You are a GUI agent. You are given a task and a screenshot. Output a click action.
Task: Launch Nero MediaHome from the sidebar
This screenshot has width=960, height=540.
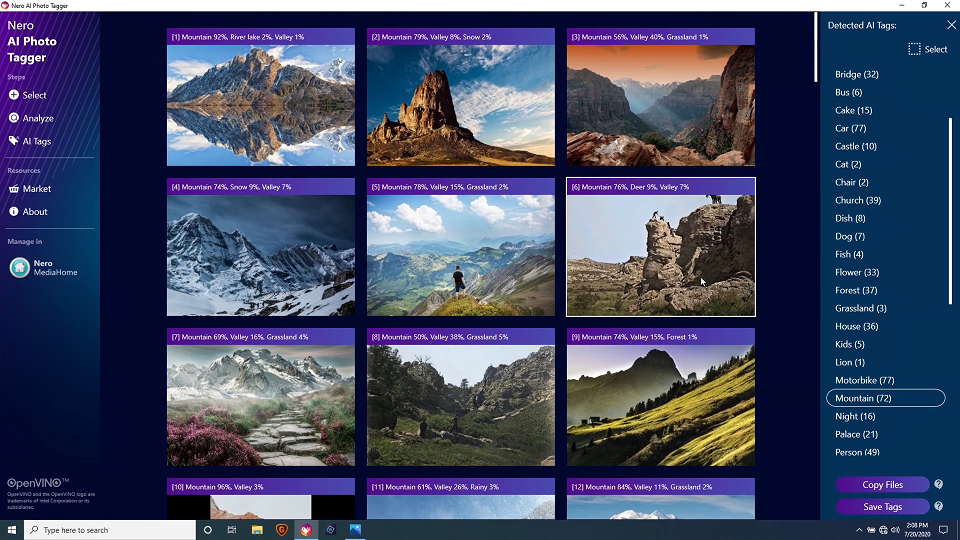point(44,268)
